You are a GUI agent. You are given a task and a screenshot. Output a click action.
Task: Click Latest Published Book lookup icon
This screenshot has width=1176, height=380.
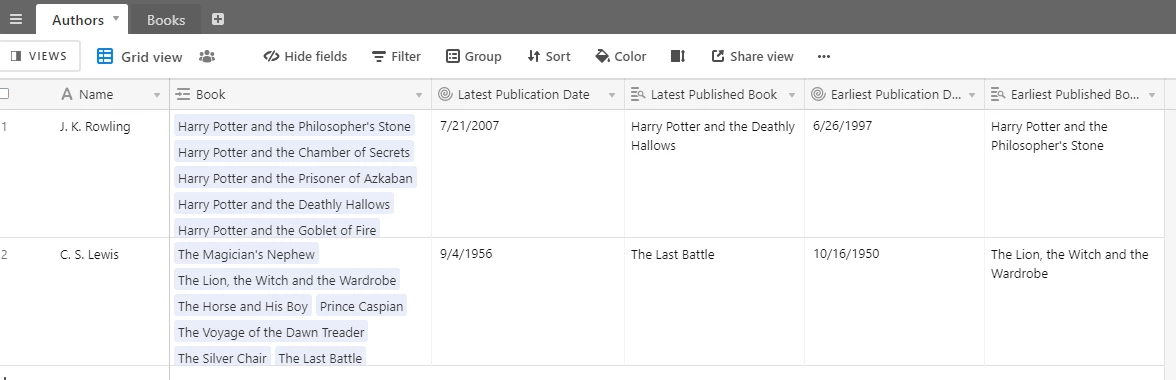pyautogui.click(x=638, y=94)
